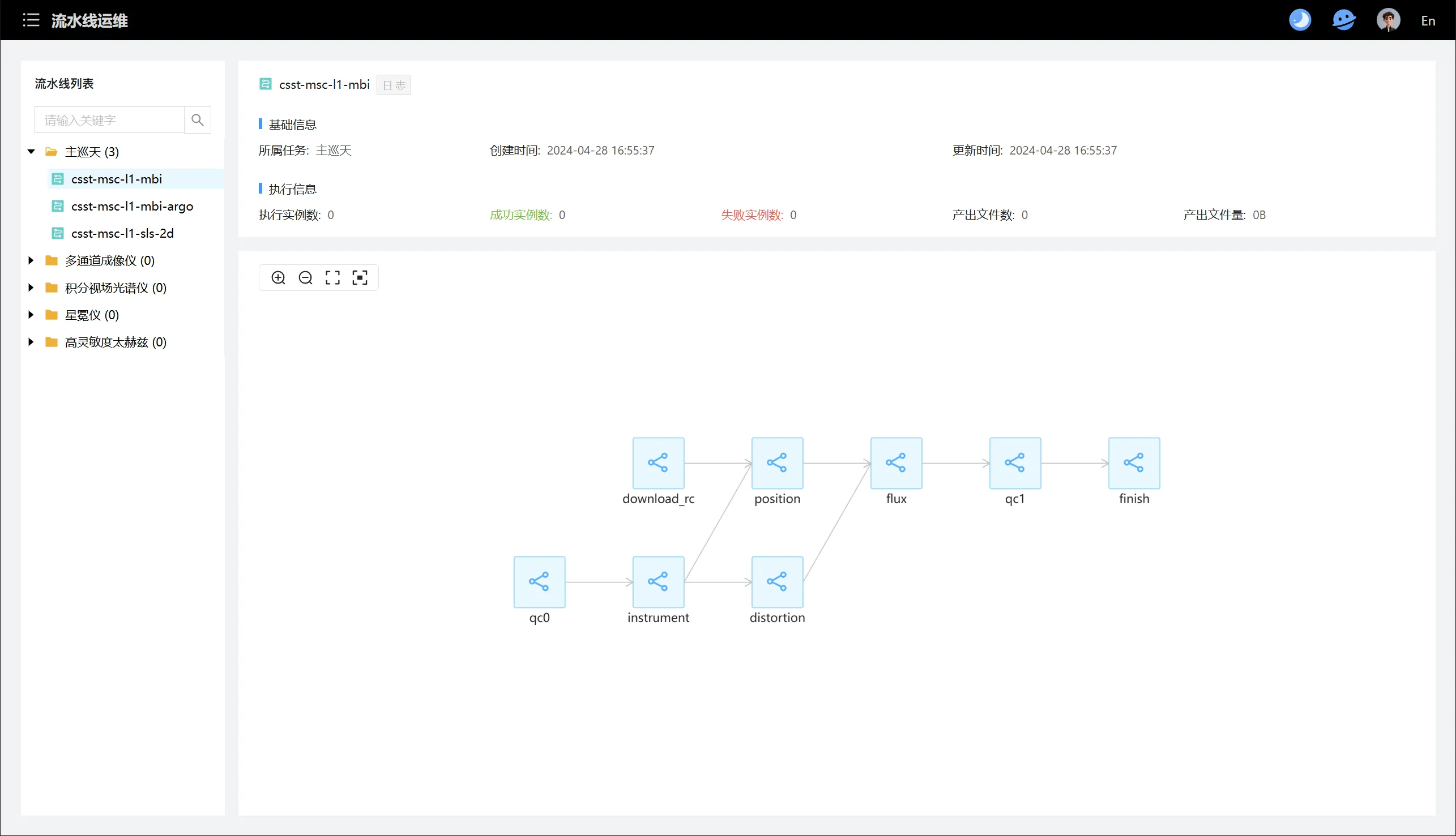Open the pipeline list menu icon top left
The image size is (1456, 836).
(x=32, y=19)
